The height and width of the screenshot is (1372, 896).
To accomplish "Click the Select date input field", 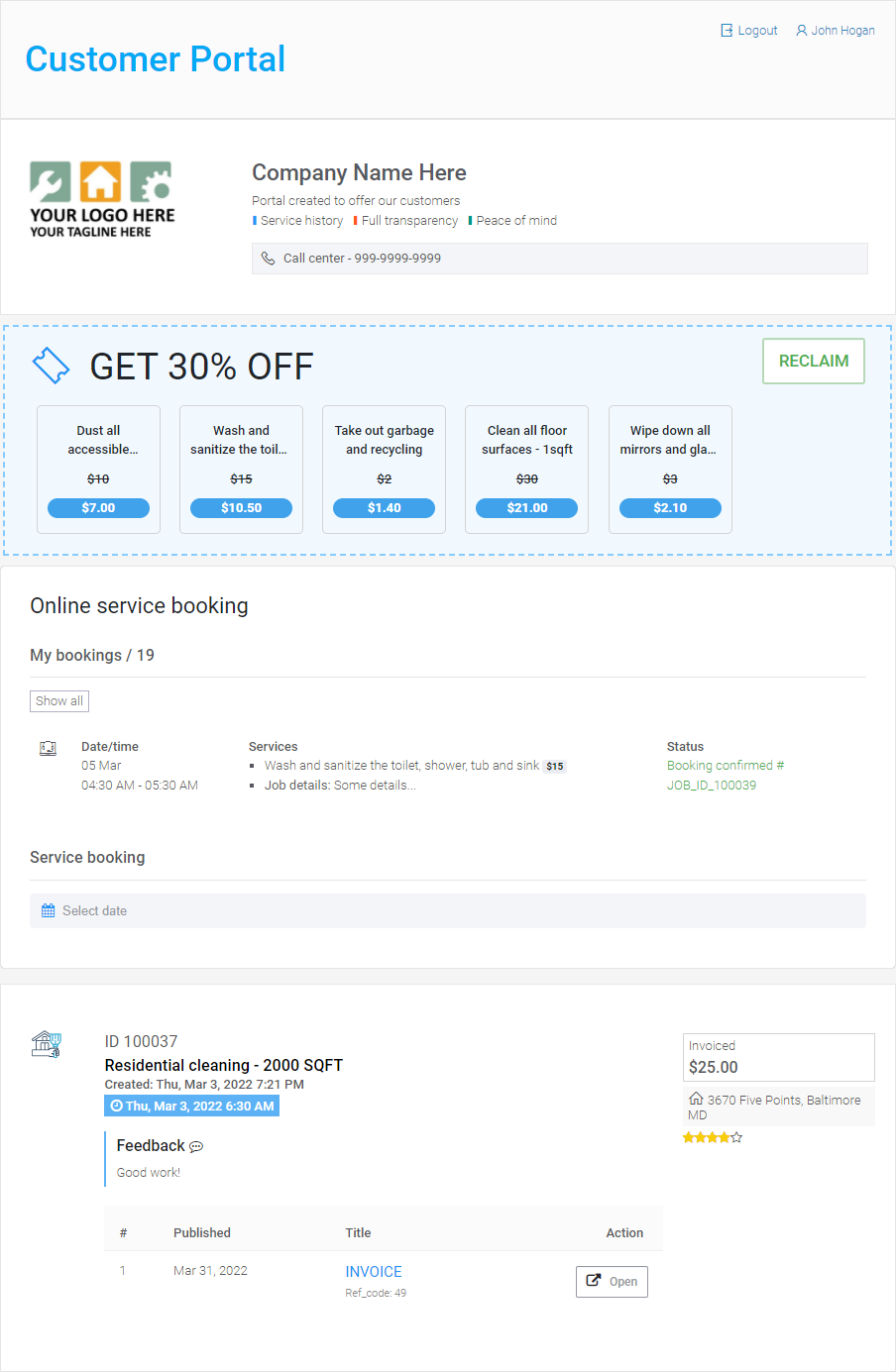I will point(448,911).
